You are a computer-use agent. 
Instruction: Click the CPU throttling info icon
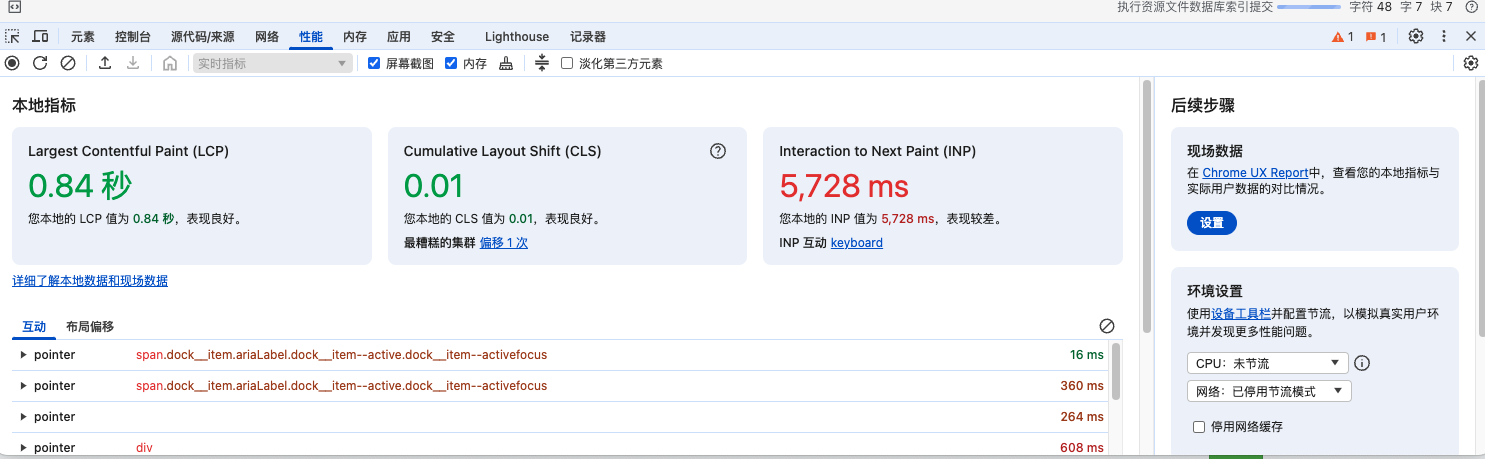pyautogui.click(x=1361, y=363)
